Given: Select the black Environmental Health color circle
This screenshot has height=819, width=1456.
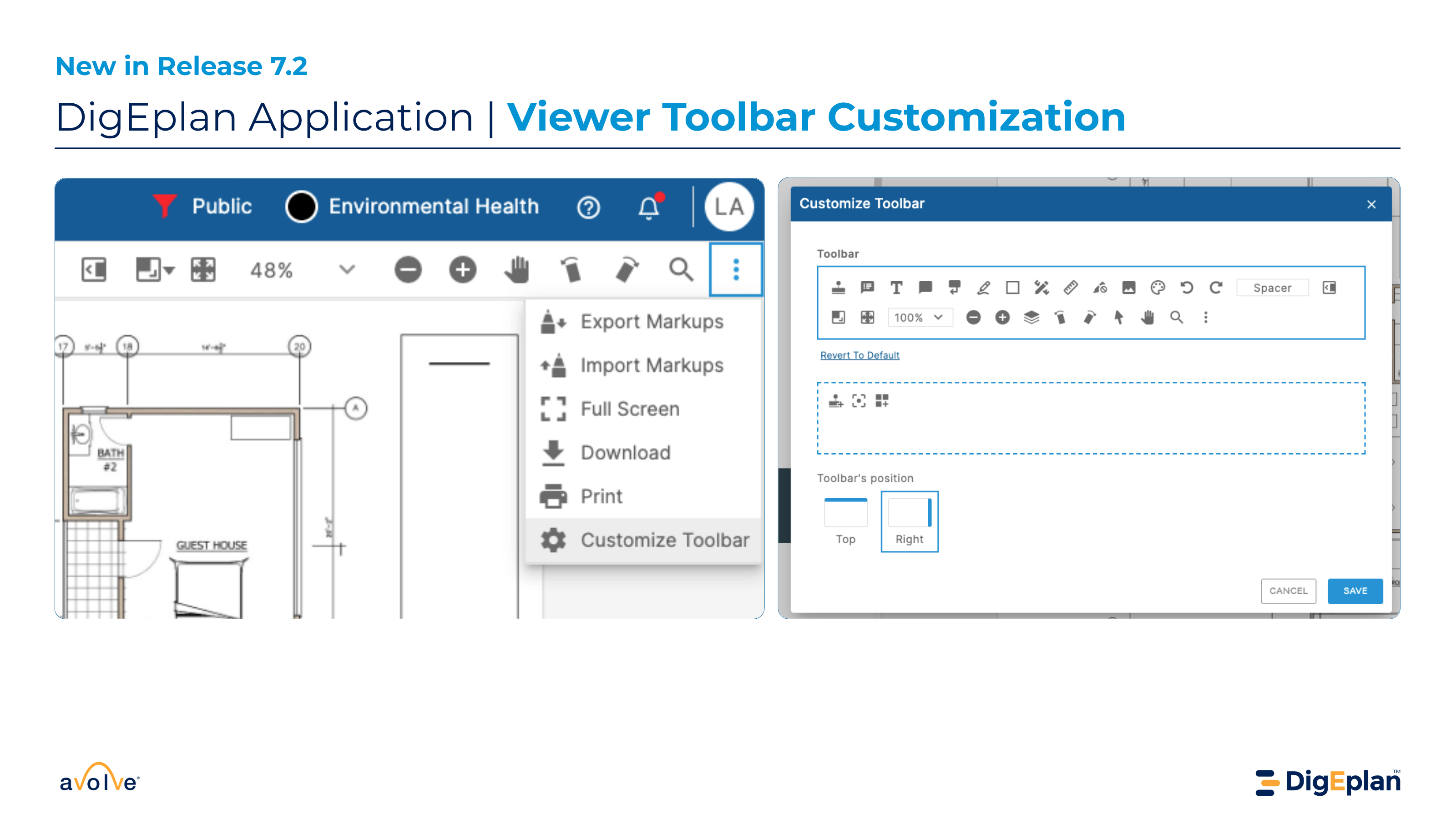Looking at the screenshot, I should click(301, 207).
